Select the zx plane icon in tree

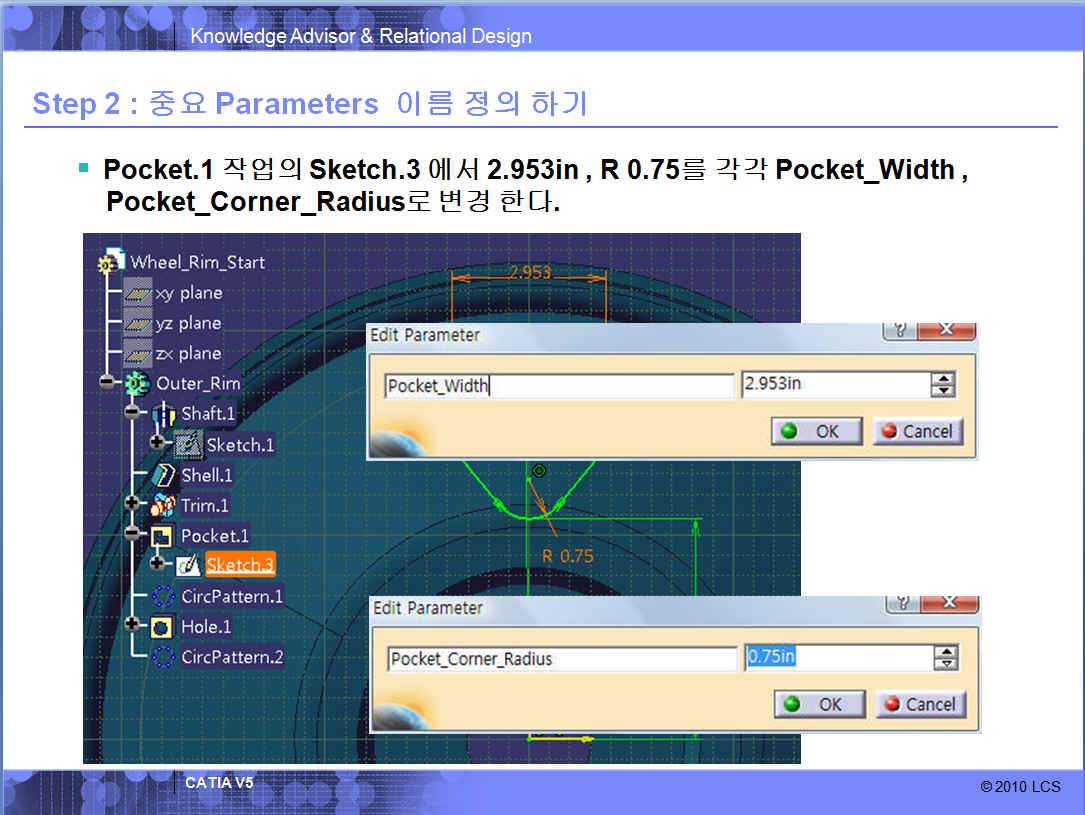point(138,354)
